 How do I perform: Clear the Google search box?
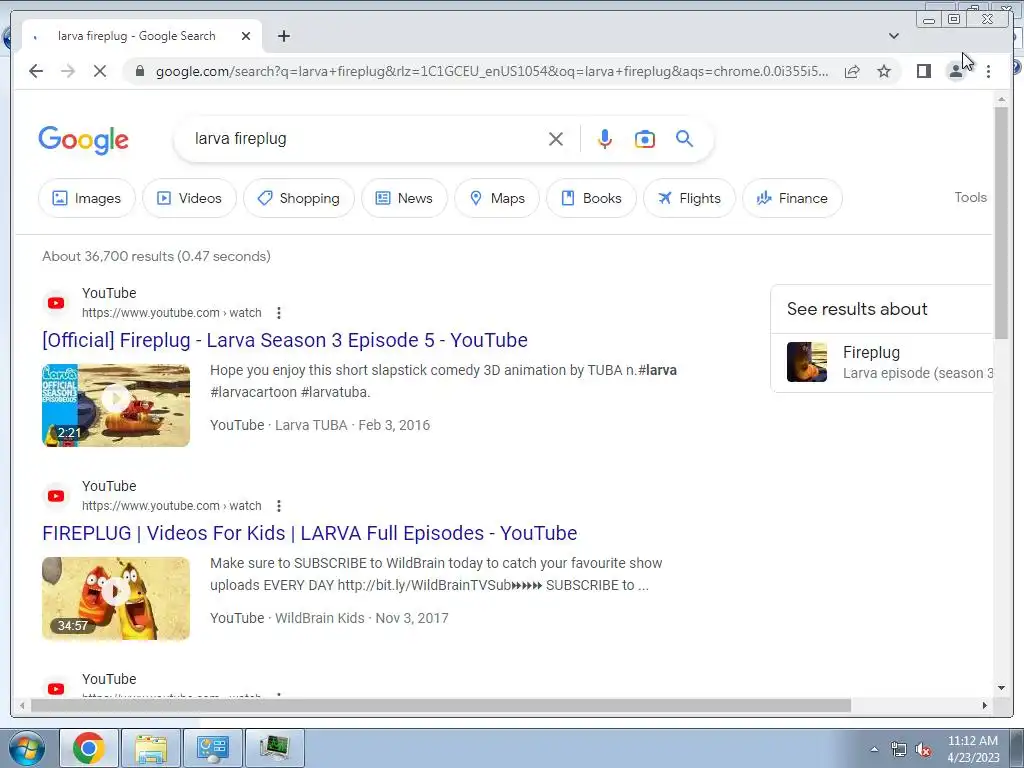(x=556, y=139)
